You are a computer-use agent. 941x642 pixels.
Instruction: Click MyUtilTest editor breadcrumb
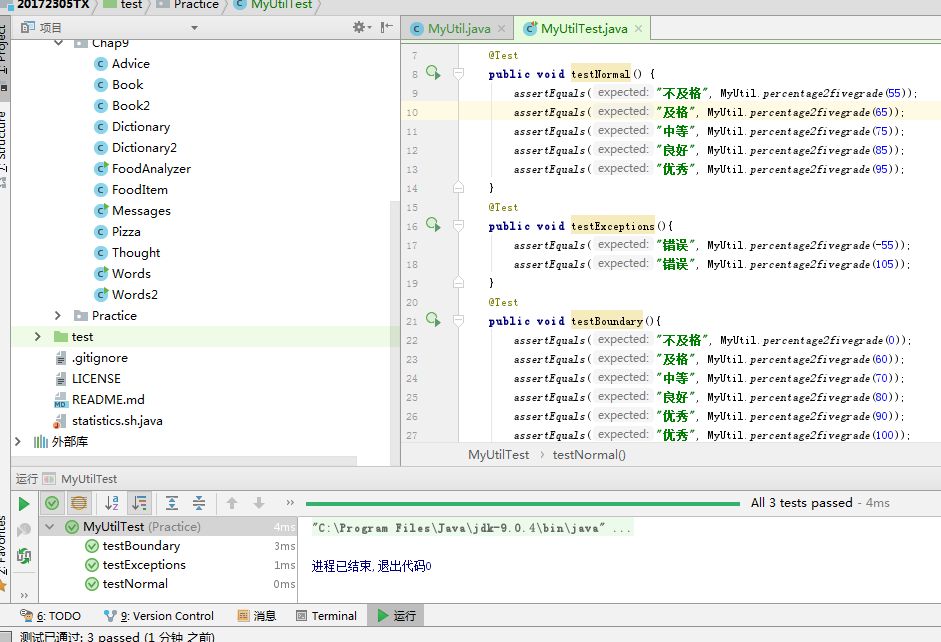click(x=498, y=455)
